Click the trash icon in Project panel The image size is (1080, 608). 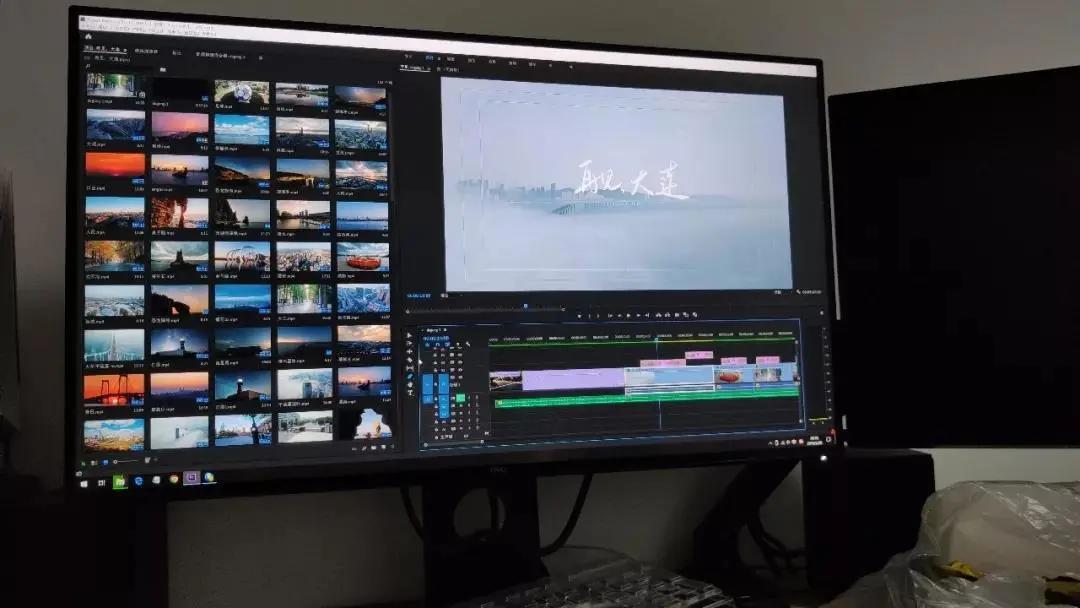pos(393,448)
